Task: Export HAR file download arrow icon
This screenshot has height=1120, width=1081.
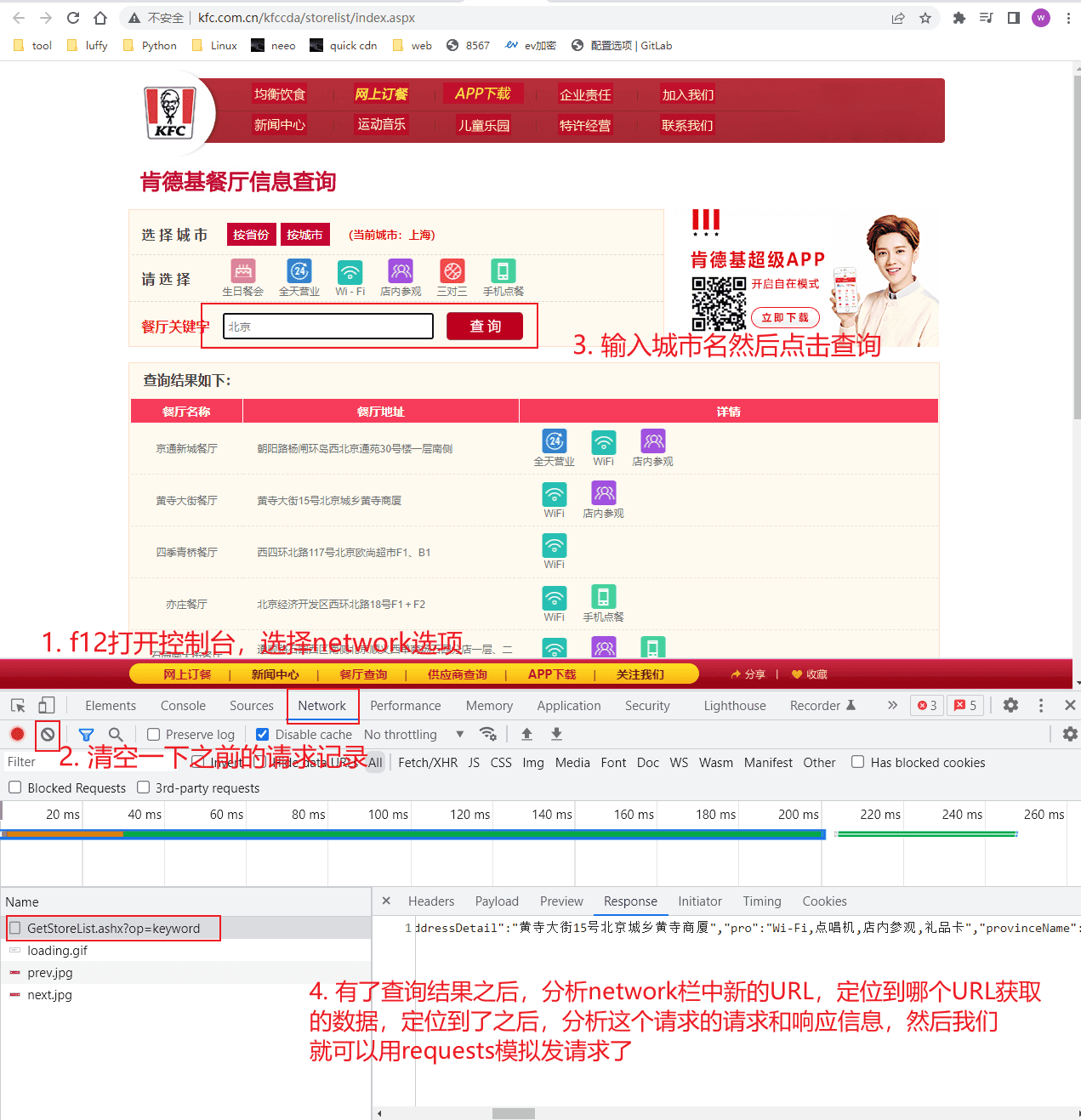Action: 556,734
